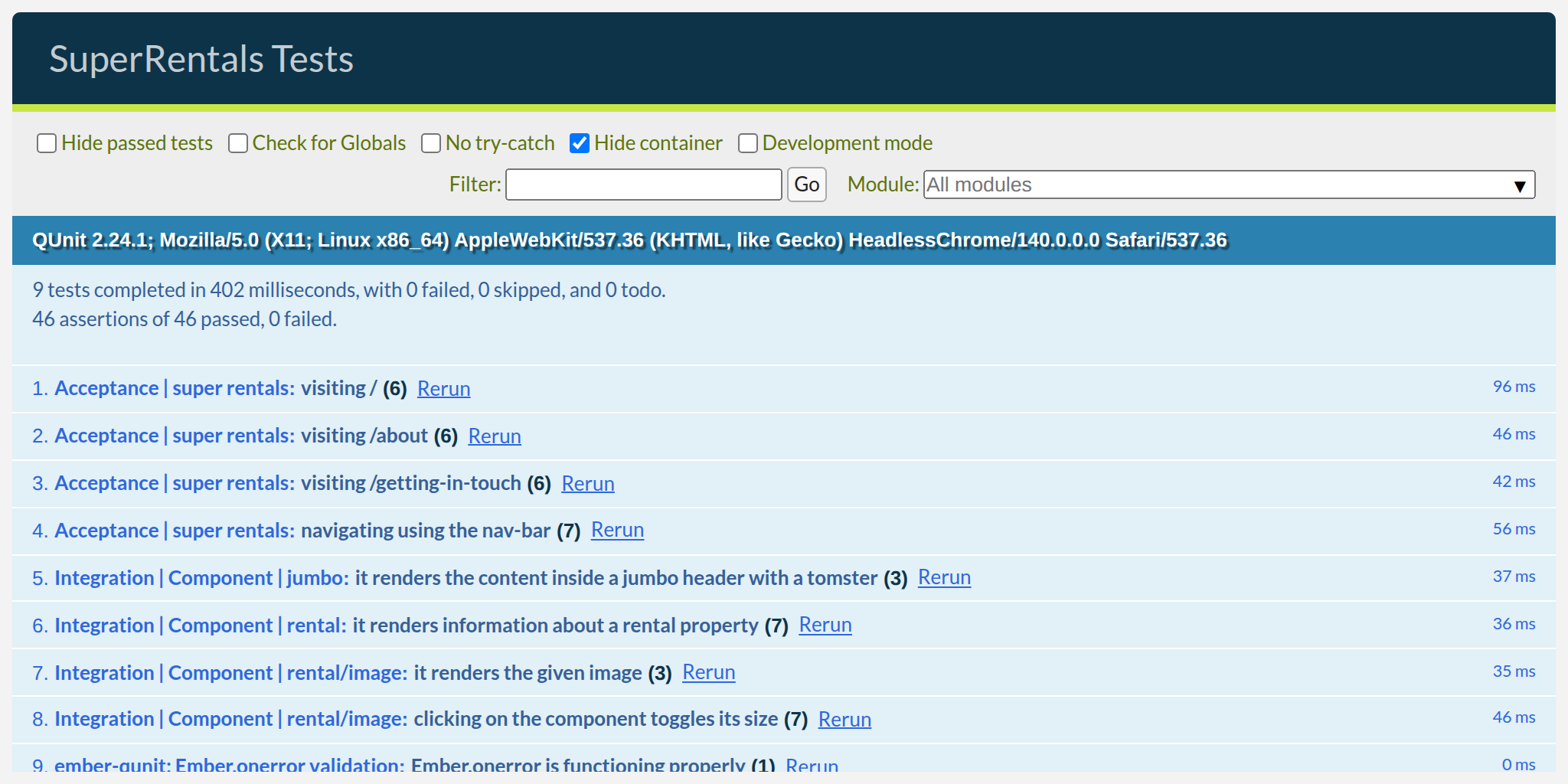1568x784 pixels.
Task: Rerun the "visiting /" acceptance test
Action: coord(443,389)
